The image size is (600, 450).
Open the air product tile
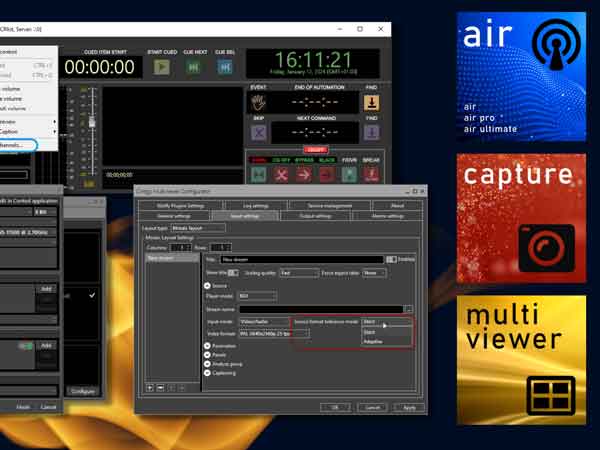(521, 77)
